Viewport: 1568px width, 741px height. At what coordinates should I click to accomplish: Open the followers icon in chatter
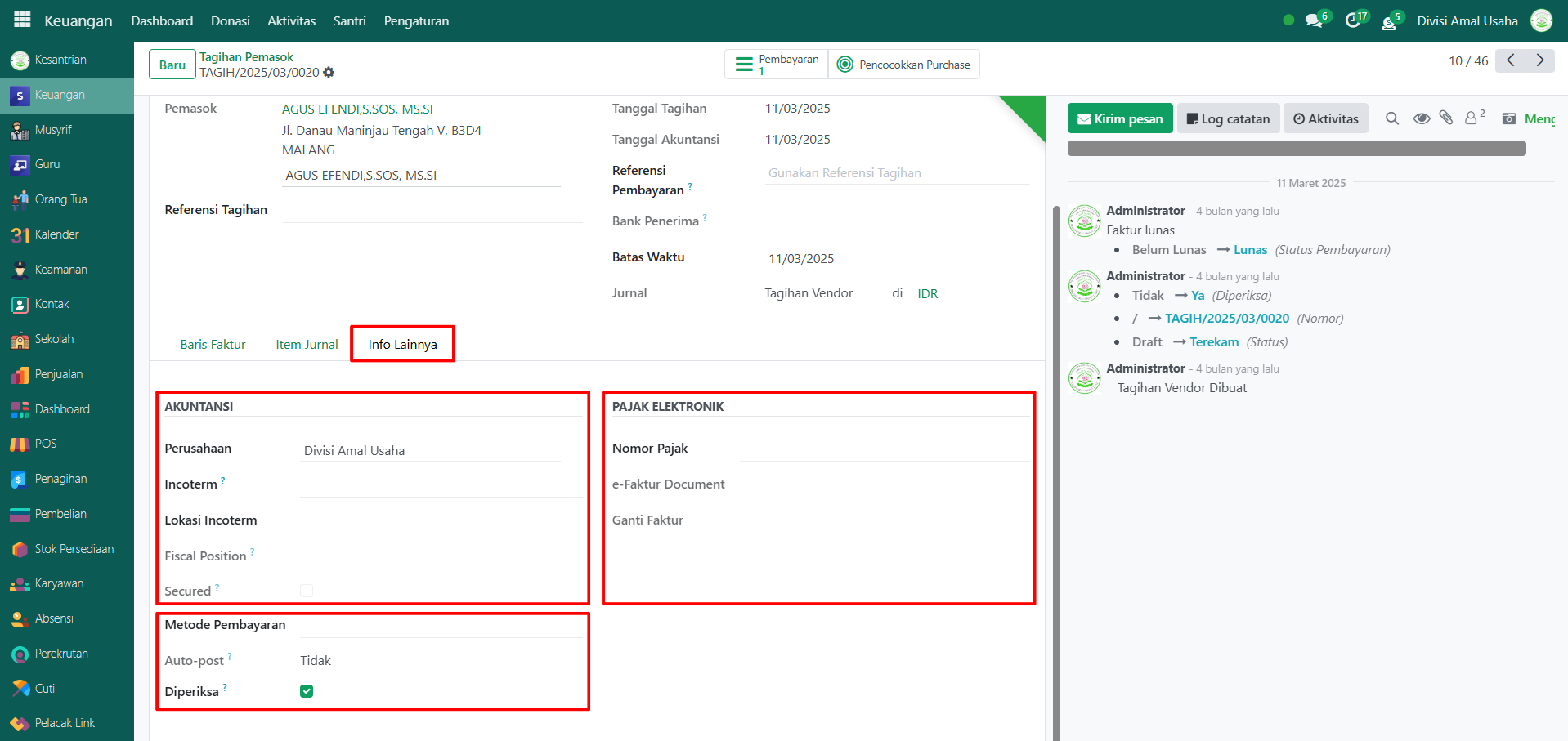pos(1473,118)
